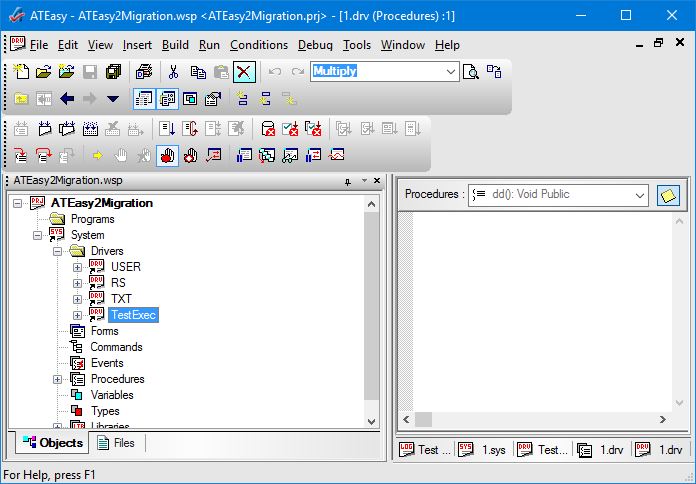Viewport: 696px width, 484px height.
Task: Collapse the Drivers folder node
Action: (57, 251)
